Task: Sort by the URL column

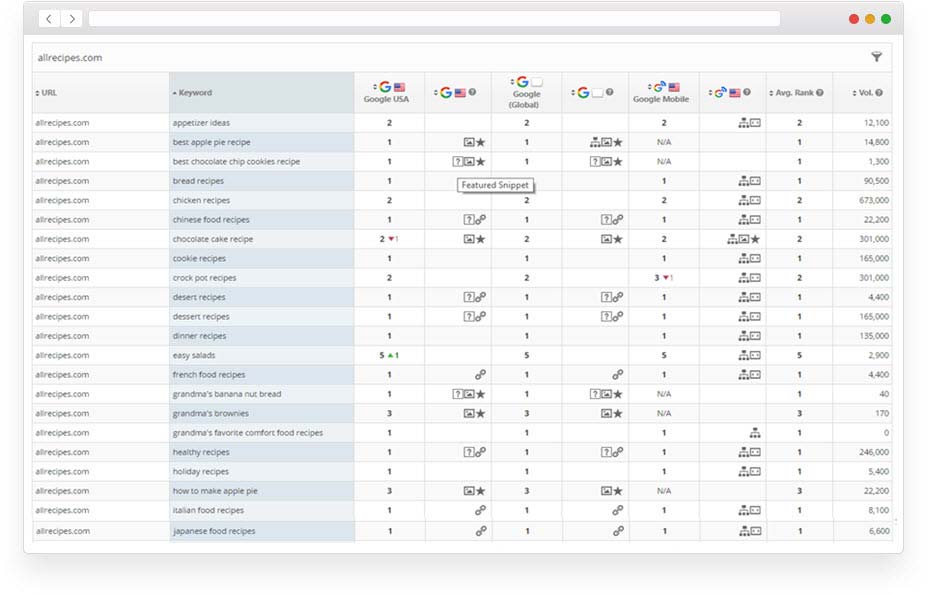Action: (x=46, y=93)
